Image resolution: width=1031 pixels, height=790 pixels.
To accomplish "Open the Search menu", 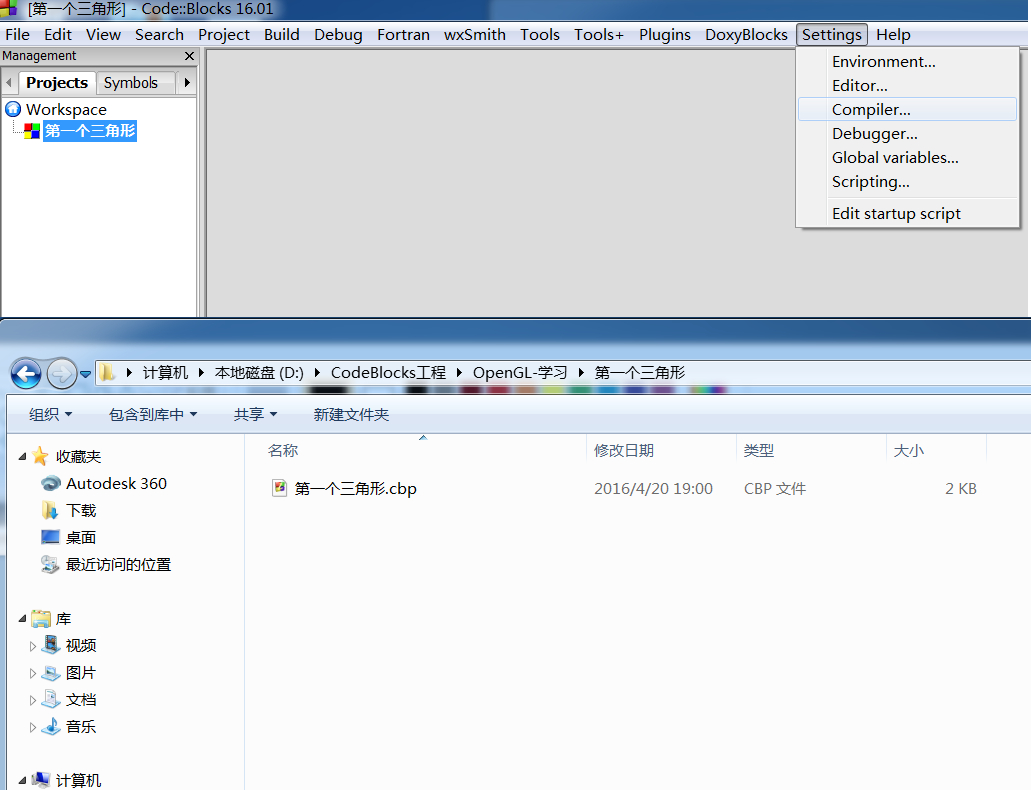I will coord(159,35).
